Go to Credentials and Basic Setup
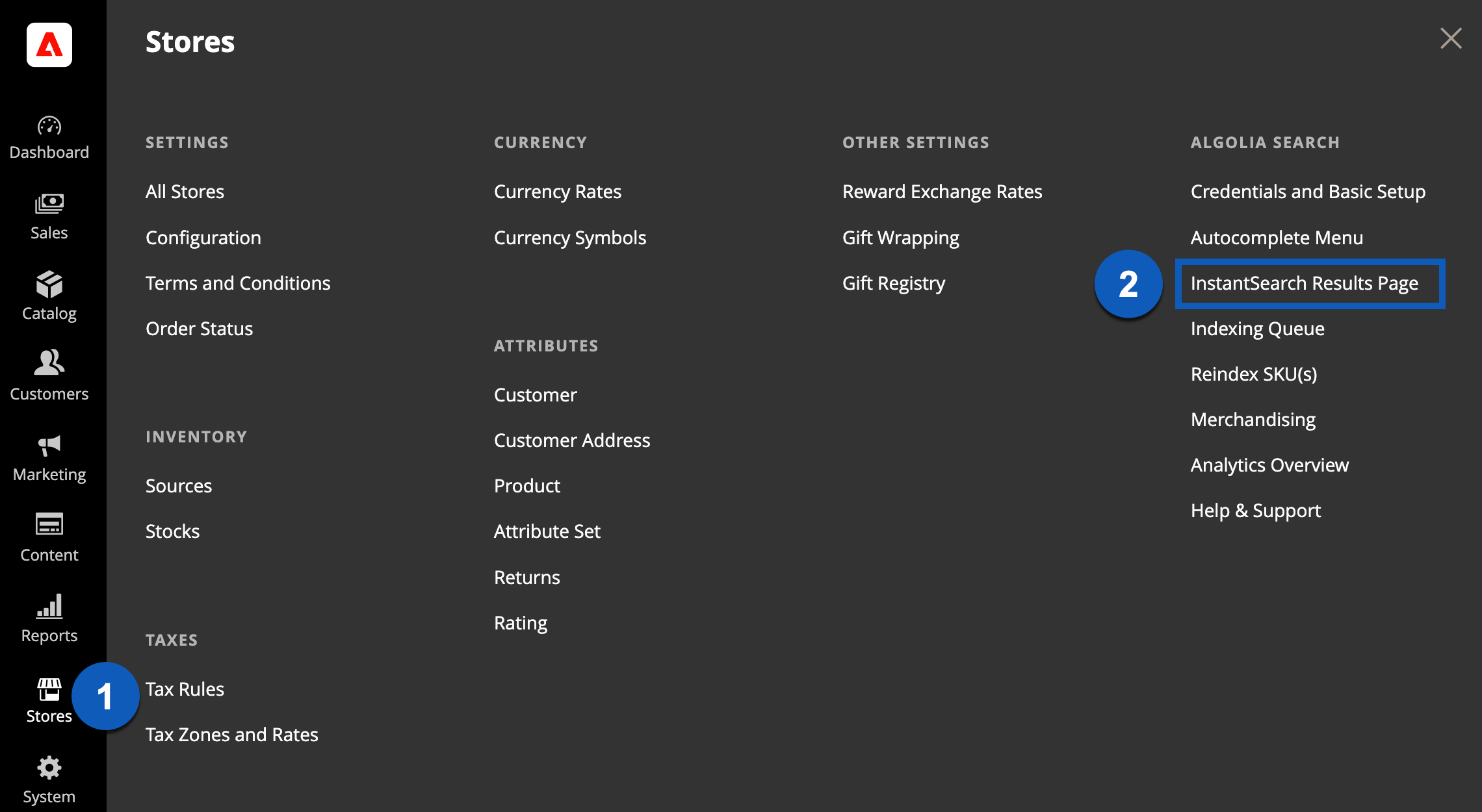 [x=1308, y=191]
